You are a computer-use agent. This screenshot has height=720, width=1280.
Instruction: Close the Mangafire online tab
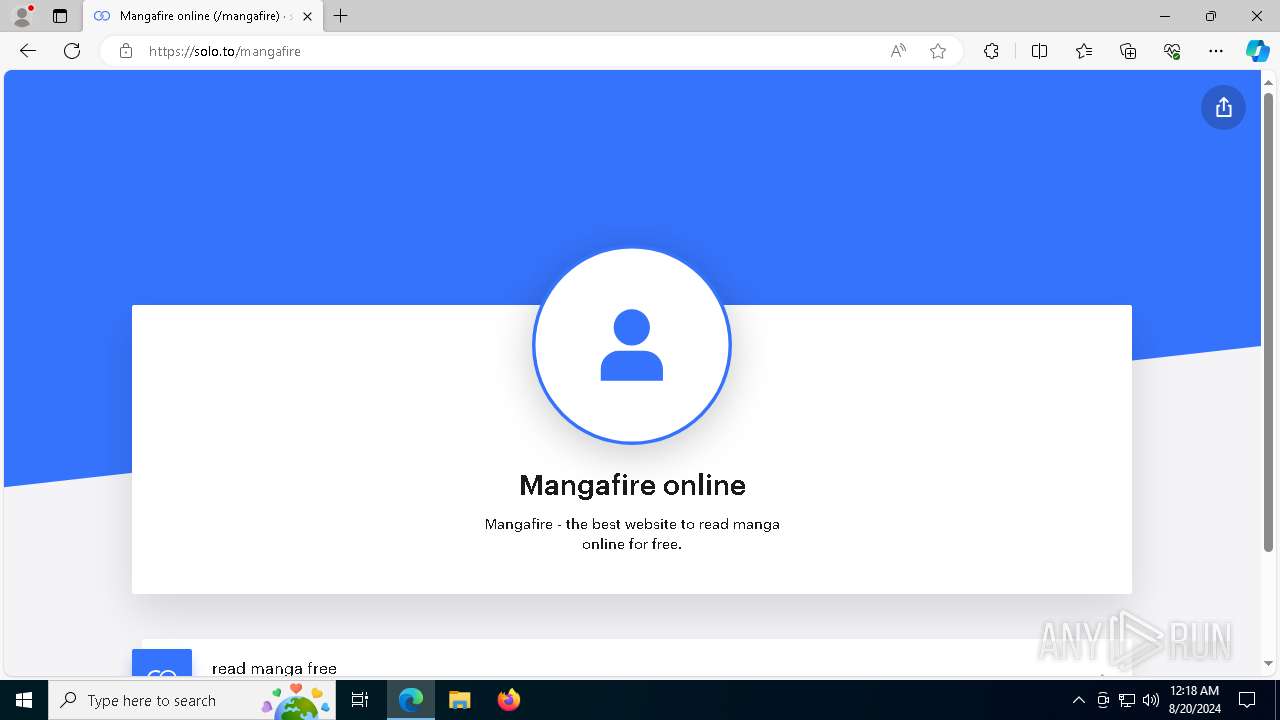[307, 16]
